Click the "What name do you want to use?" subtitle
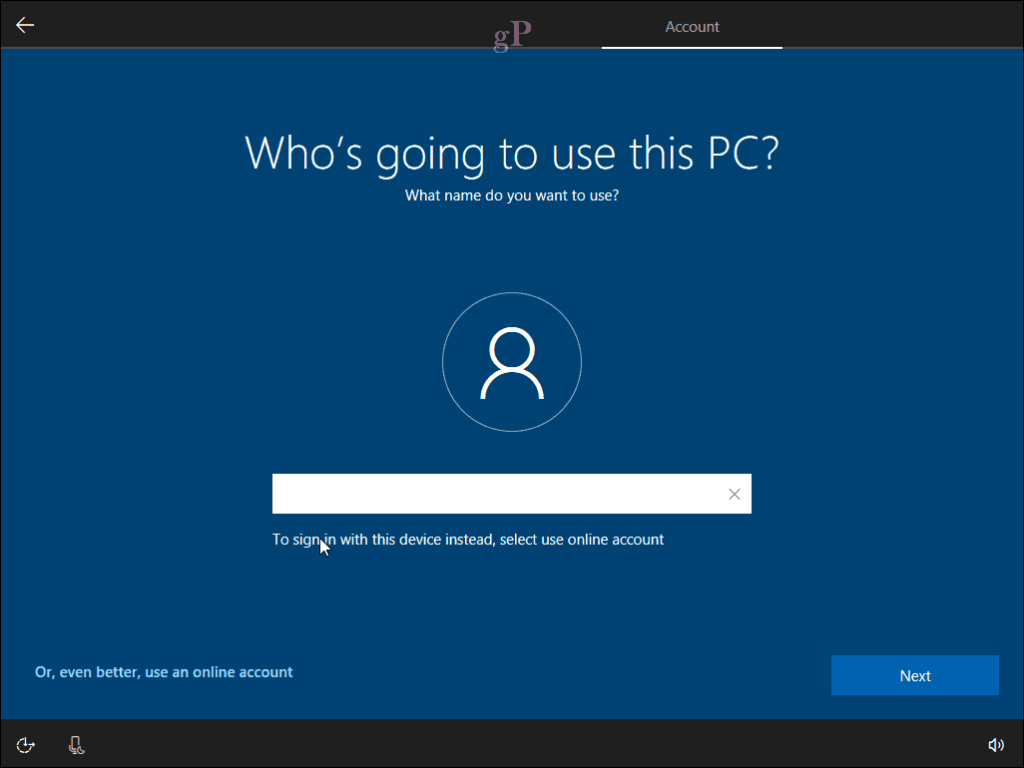Screen dimensions: 1024x768 click(511, 196)
